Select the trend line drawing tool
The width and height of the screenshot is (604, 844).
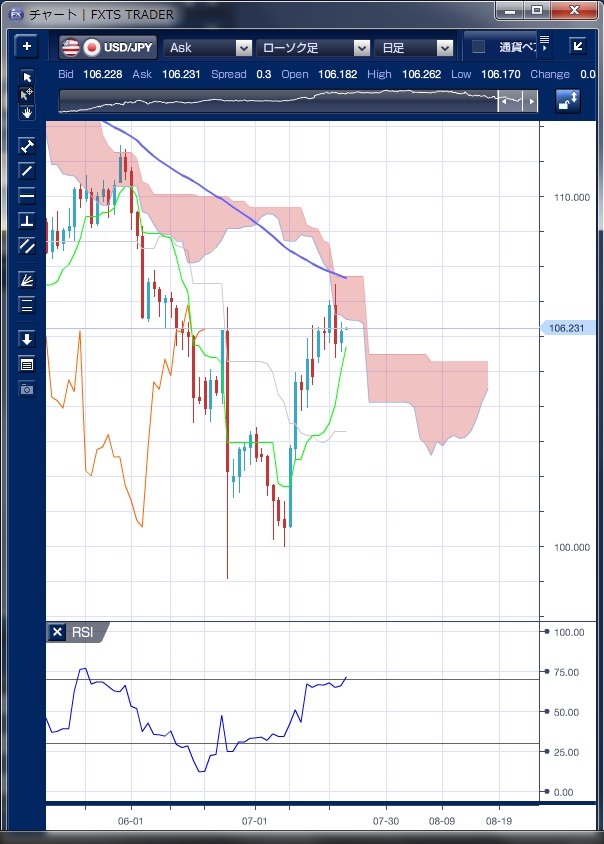click(27, 171)
